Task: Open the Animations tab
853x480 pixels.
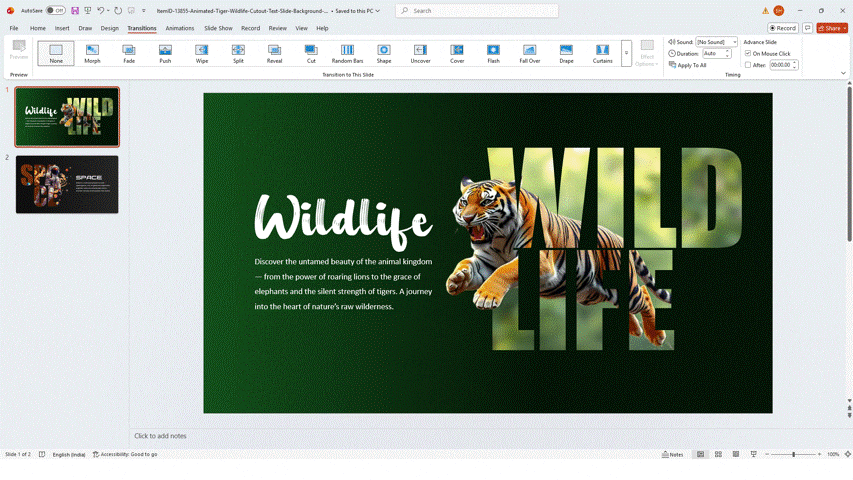Action: 180,28
